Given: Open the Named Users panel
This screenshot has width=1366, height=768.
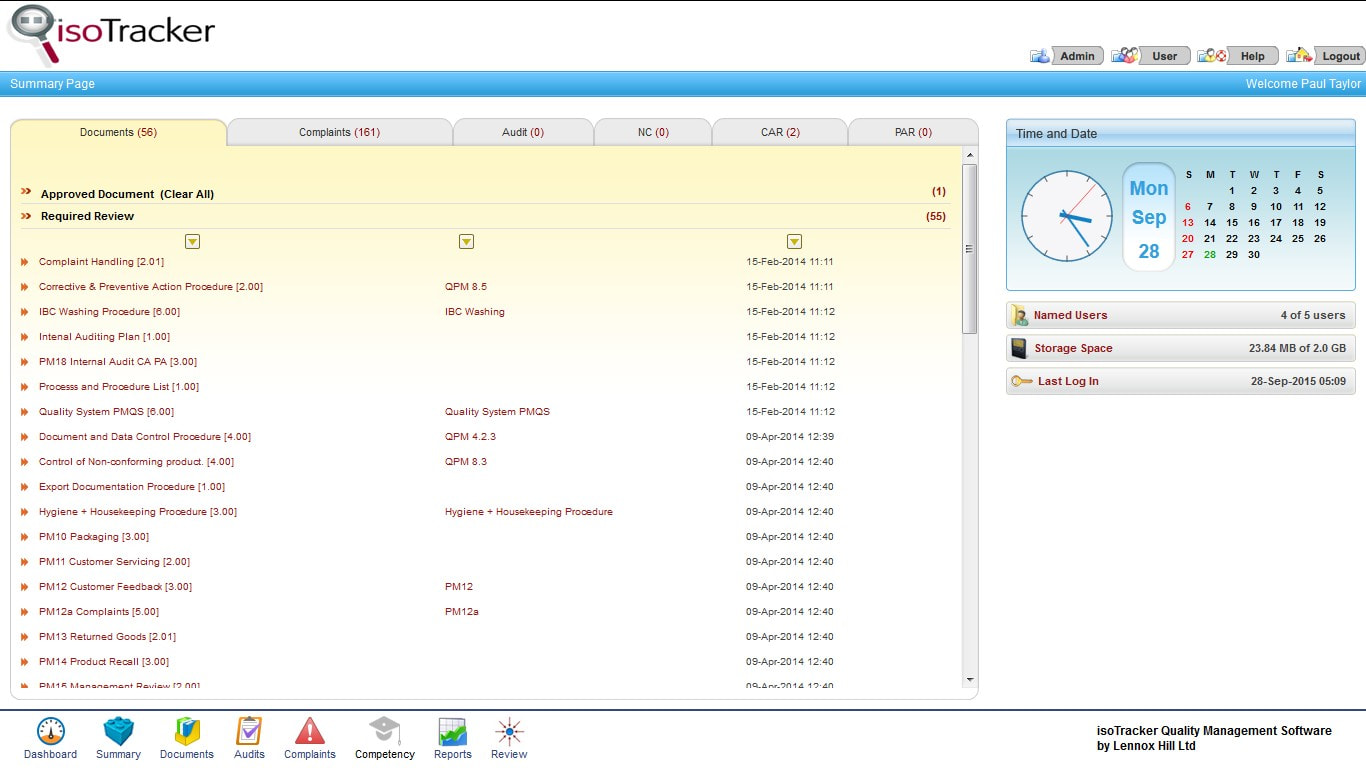Looking at the screenshot, I should tap(1181, 315).
